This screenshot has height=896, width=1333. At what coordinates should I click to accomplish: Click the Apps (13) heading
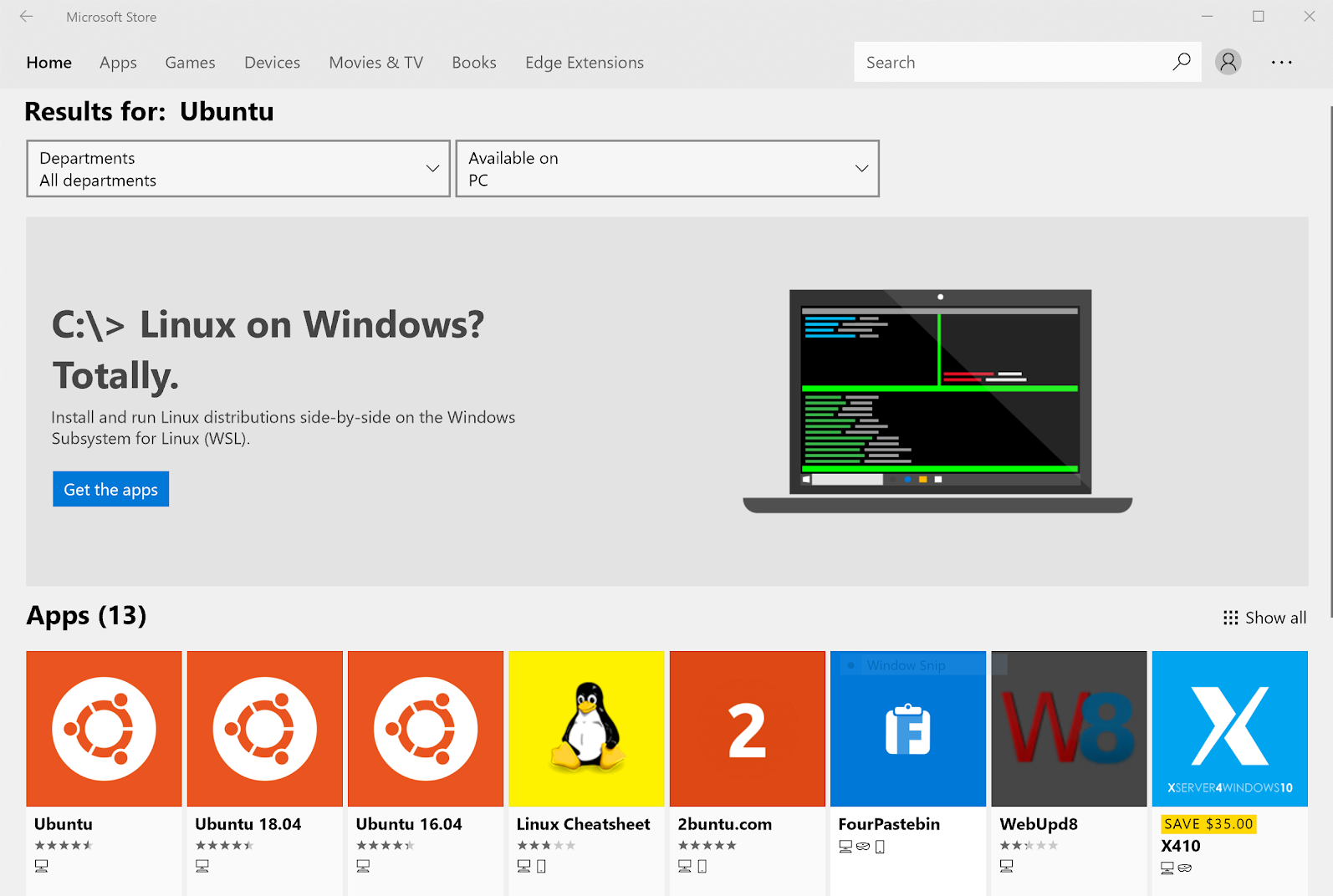(86, 616)
